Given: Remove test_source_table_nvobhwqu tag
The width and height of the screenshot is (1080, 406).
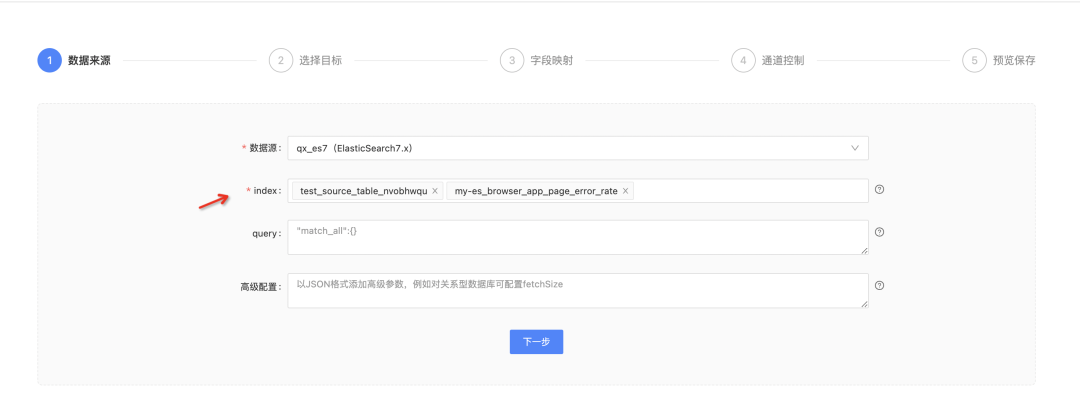Looking at the screenshot, I should point(435,191).
